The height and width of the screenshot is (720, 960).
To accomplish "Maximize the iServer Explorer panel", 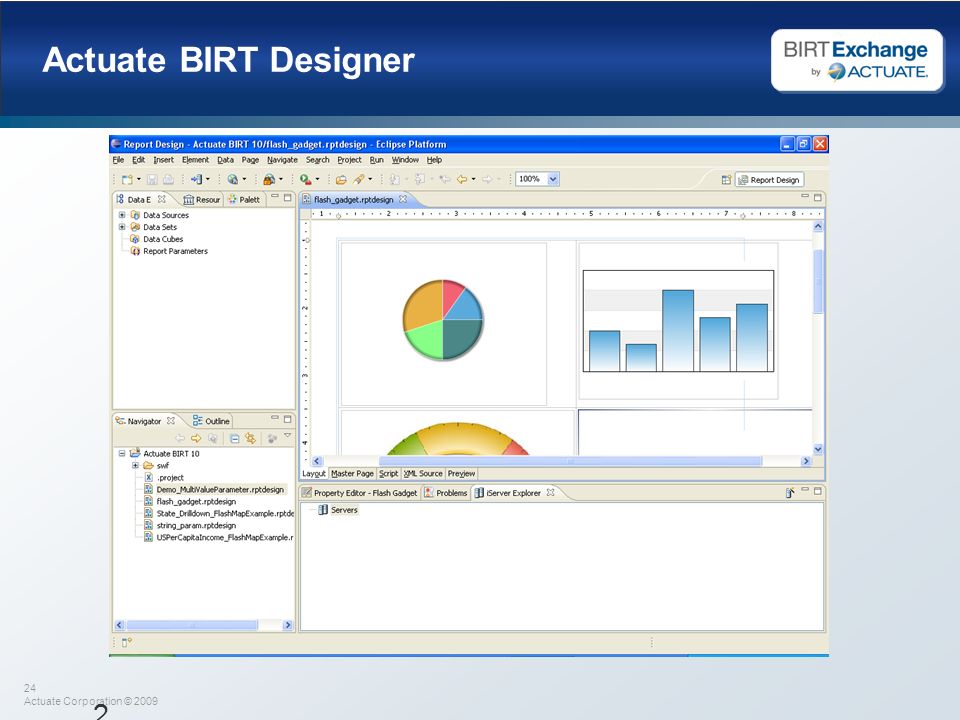I will pos(817,491).
